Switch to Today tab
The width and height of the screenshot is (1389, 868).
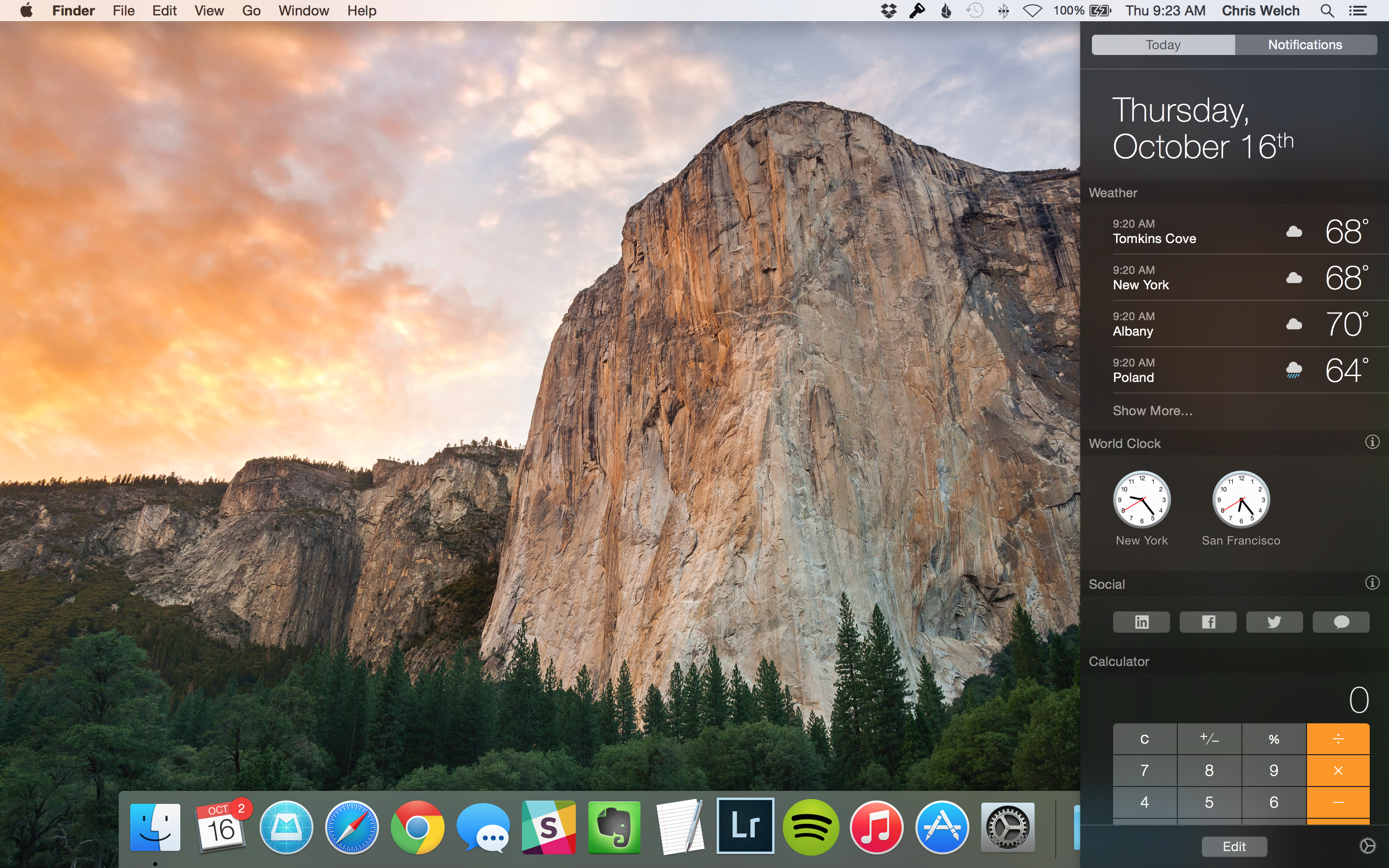tap(1163, 44)
